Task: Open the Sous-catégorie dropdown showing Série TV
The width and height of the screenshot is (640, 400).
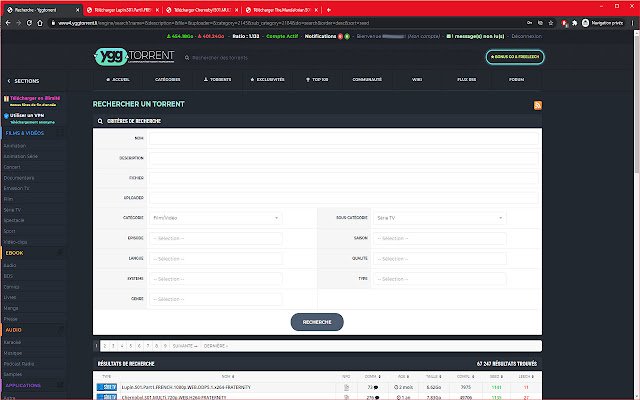Action: tap(440, 218)
